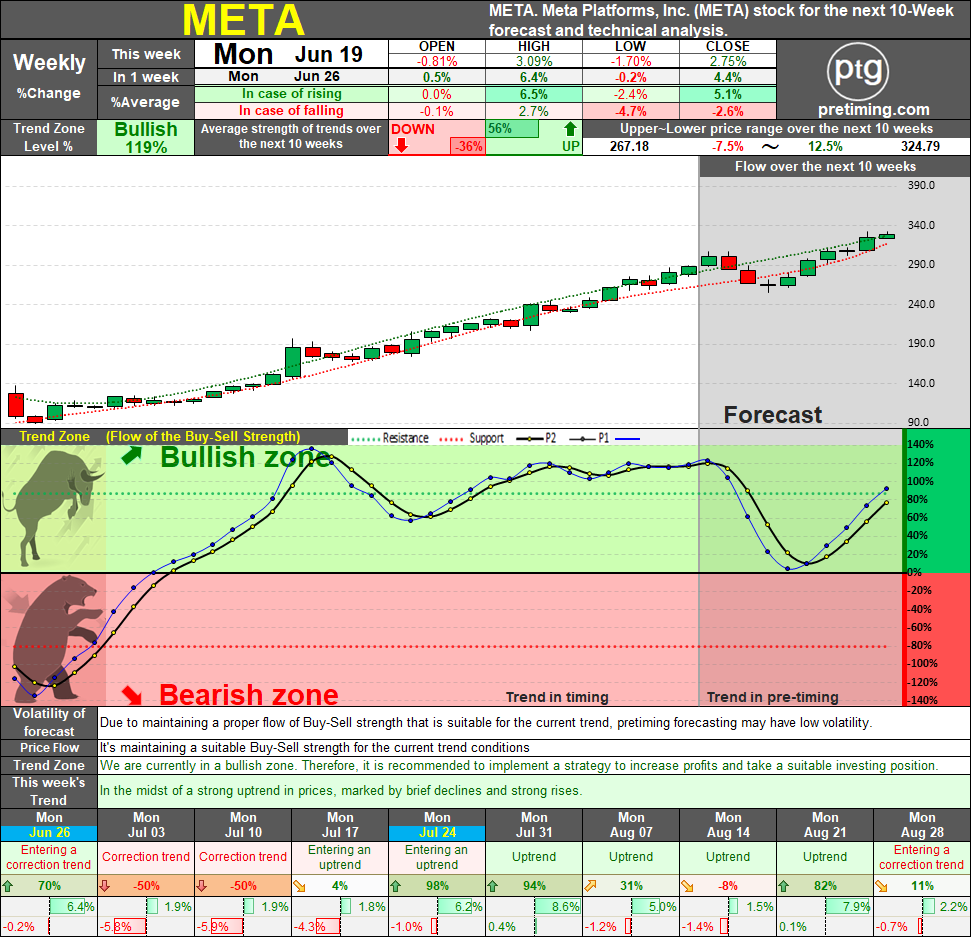971x937 pixels.
Task: Click 'Entering an uptrend' under Jul 17
Action: coord(340,857)
